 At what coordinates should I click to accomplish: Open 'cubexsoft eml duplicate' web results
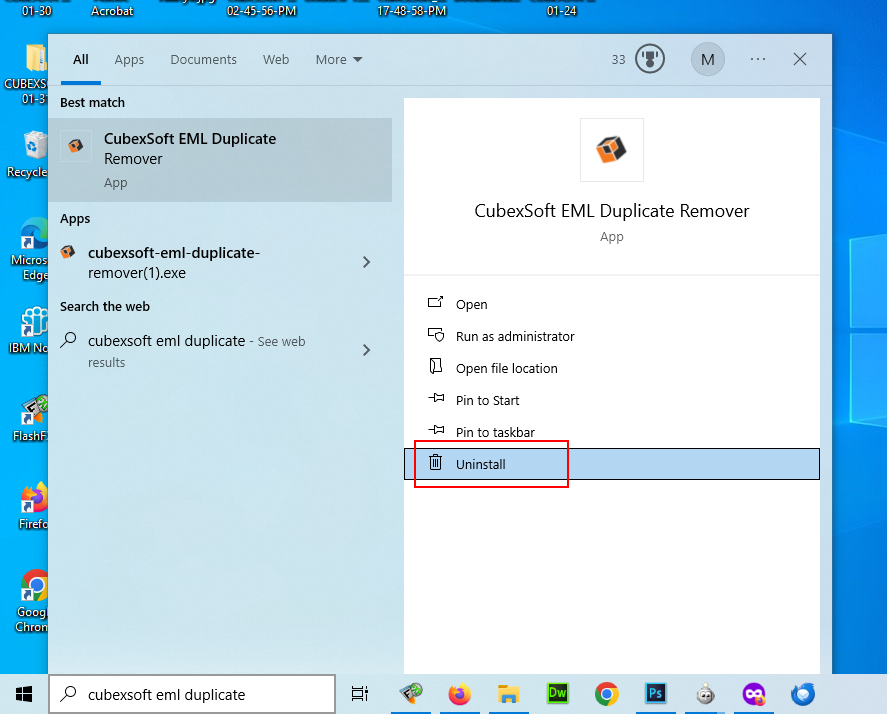[x=220, y=351]
